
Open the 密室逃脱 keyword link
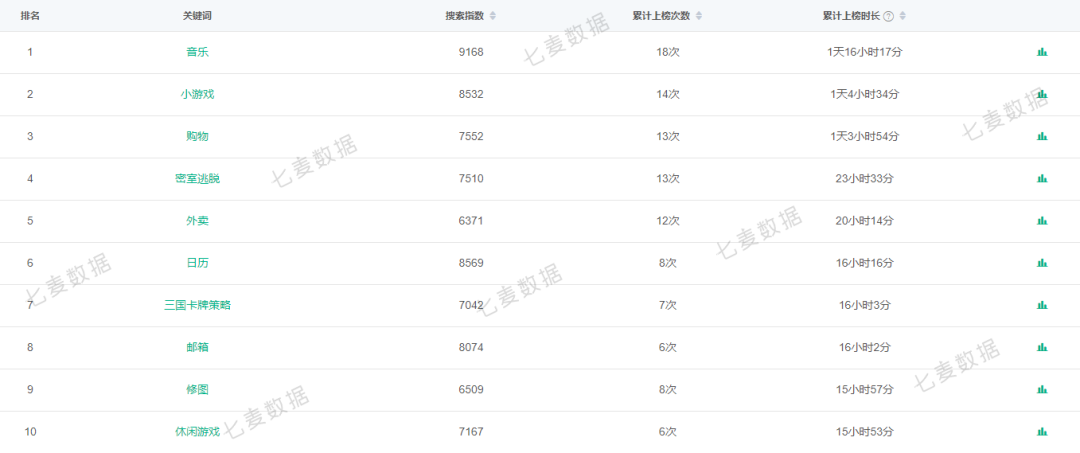point(198,179)
